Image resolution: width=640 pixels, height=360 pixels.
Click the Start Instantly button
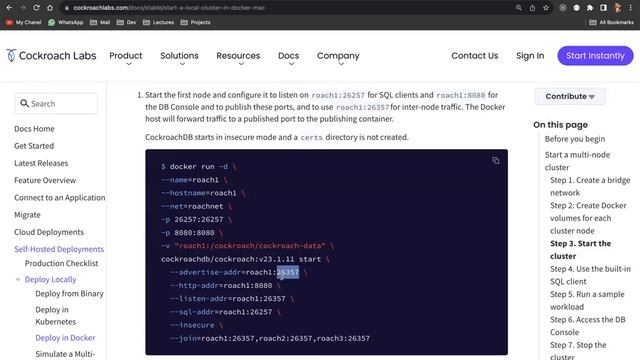pos(595,56)
